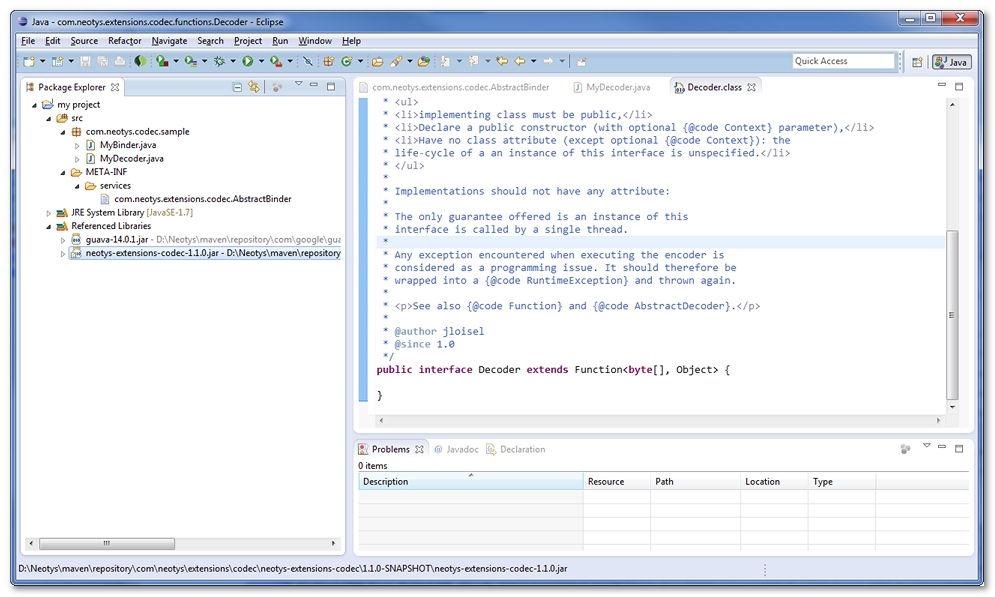995x597 pixels.
Task: Click the Run green play toolbar icon
Action: 246,62
